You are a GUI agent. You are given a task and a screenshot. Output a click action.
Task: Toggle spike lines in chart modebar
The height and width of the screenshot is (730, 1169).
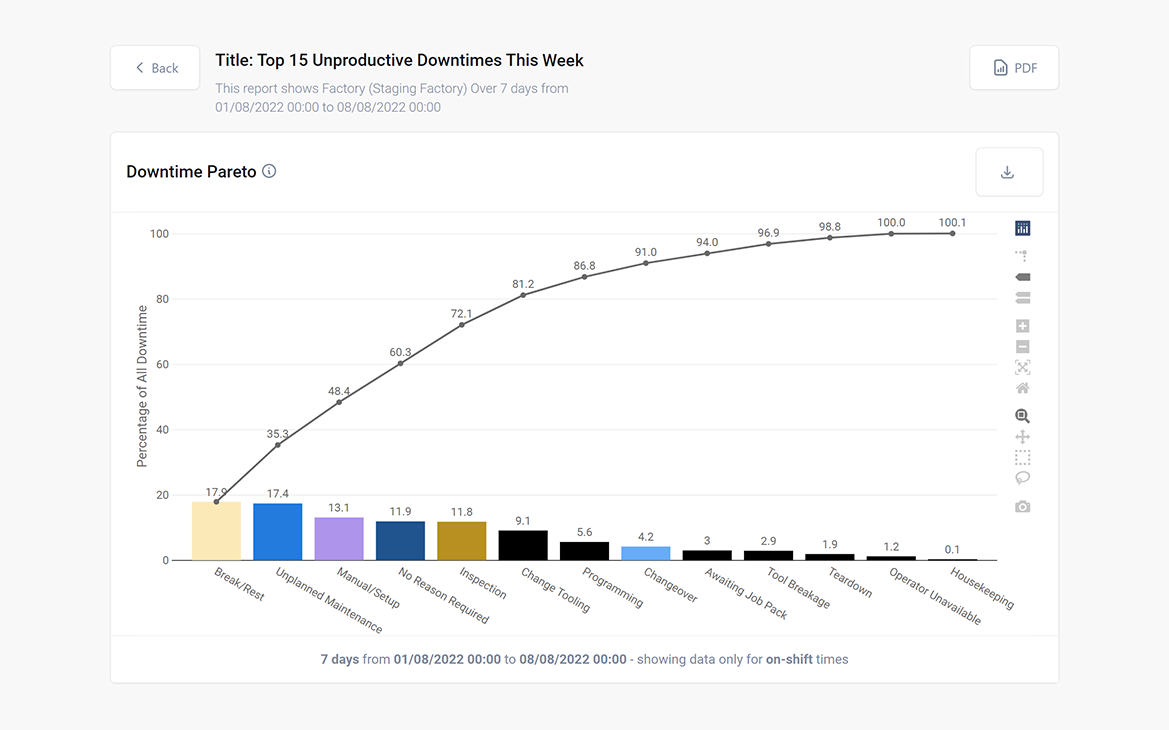(x=1022, y=256)
